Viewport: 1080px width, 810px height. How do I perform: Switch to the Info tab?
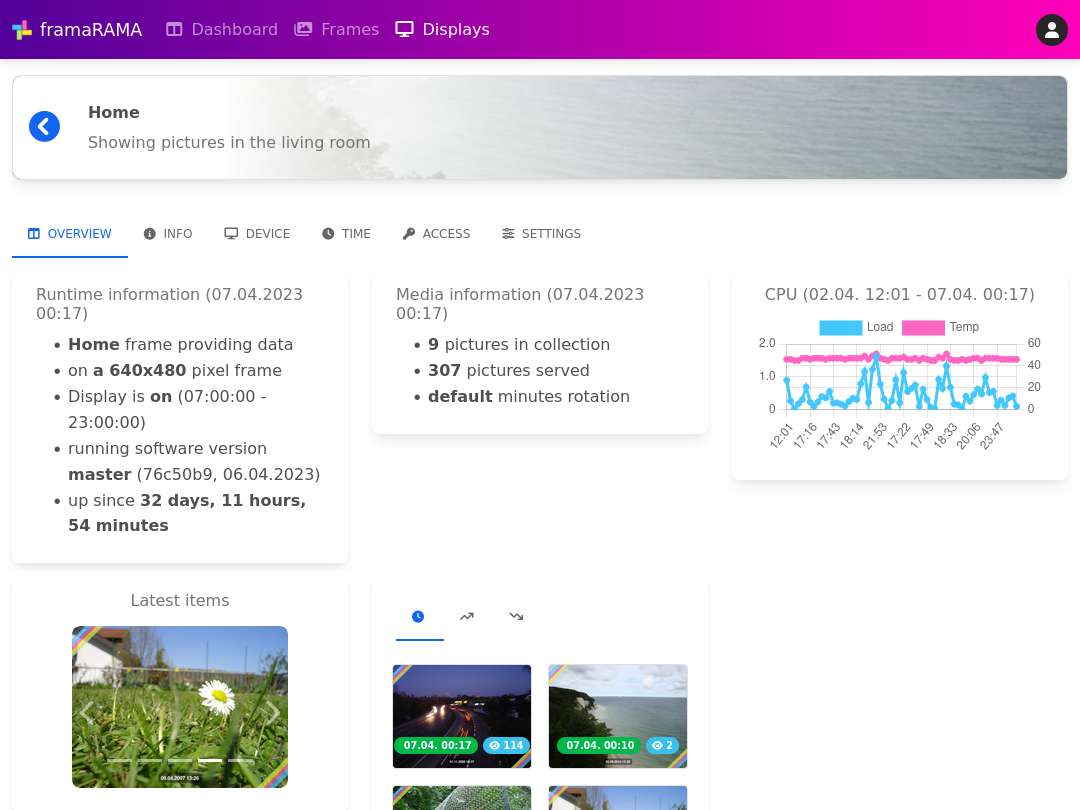coord(168,234)
